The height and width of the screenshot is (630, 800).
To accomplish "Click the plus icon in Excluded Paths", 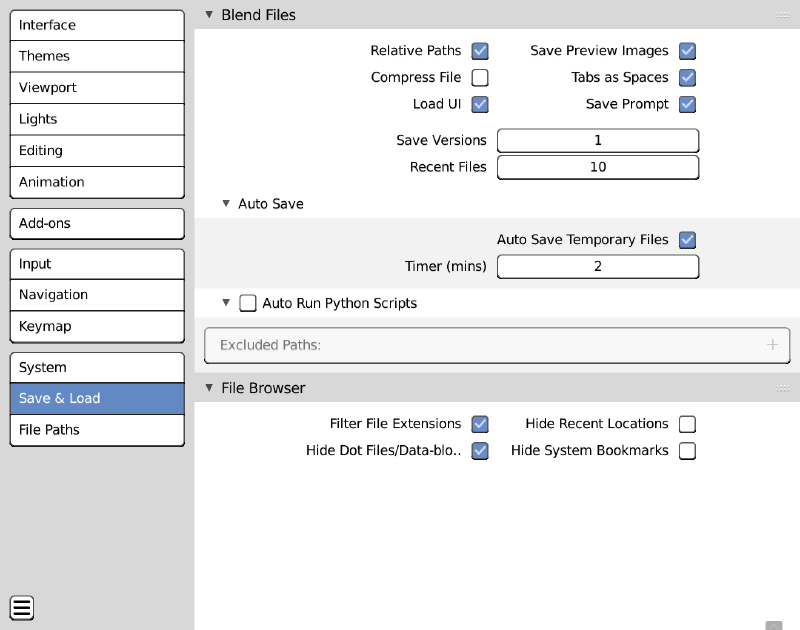I will (x=772, y=345).
